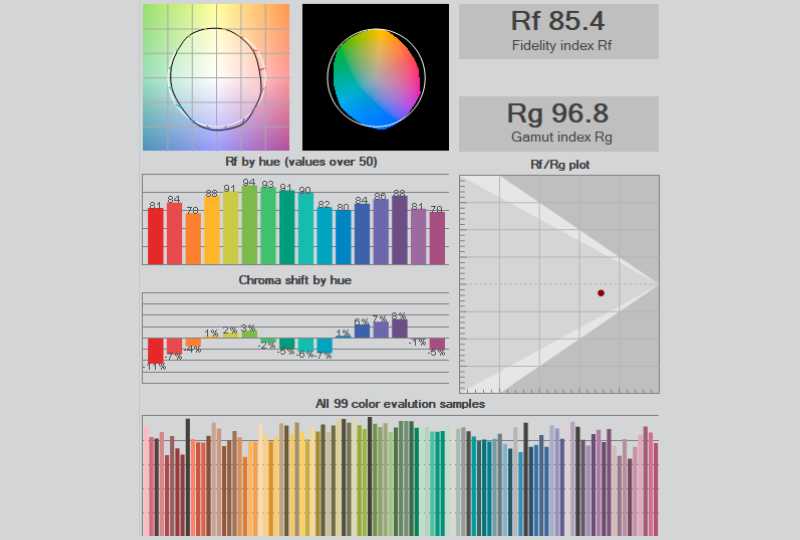Screen dimensions: 800x540
Task: Select the orange Rf bar labeled 78
Action: [x=192, y=238]
